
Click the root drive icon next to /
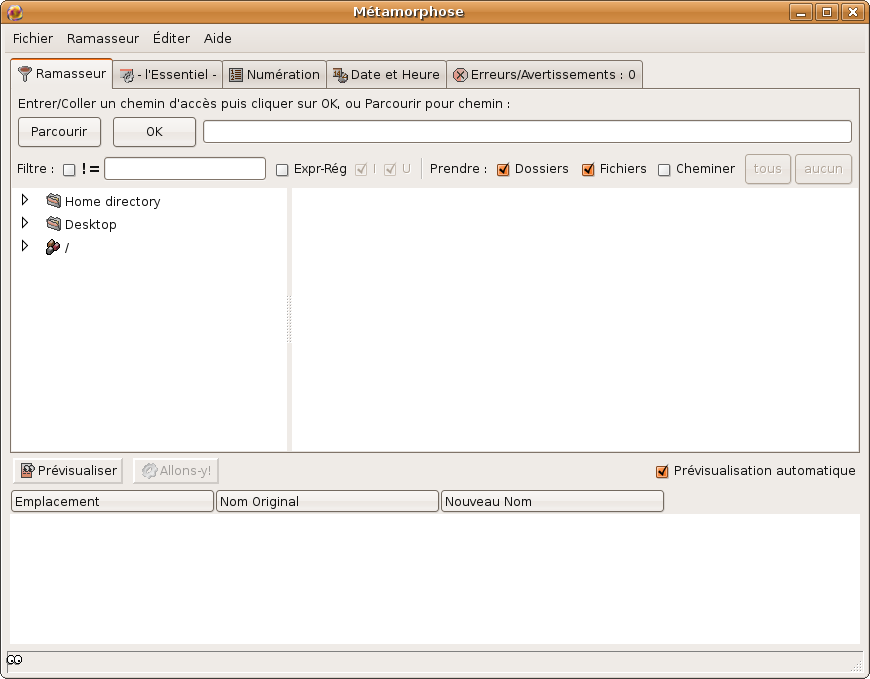coord(53,247)
